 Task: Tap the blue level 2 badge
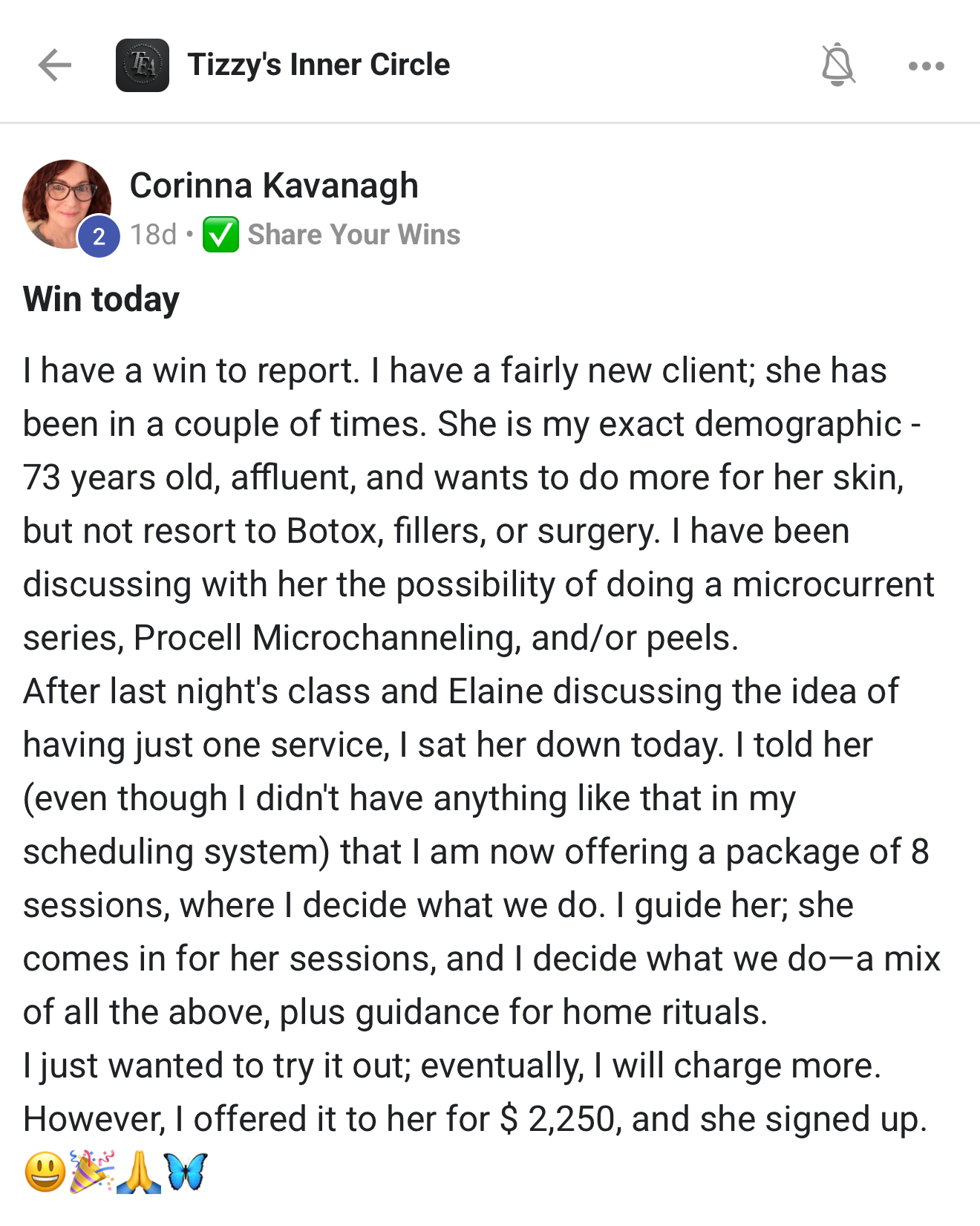[x=99, y=237]
